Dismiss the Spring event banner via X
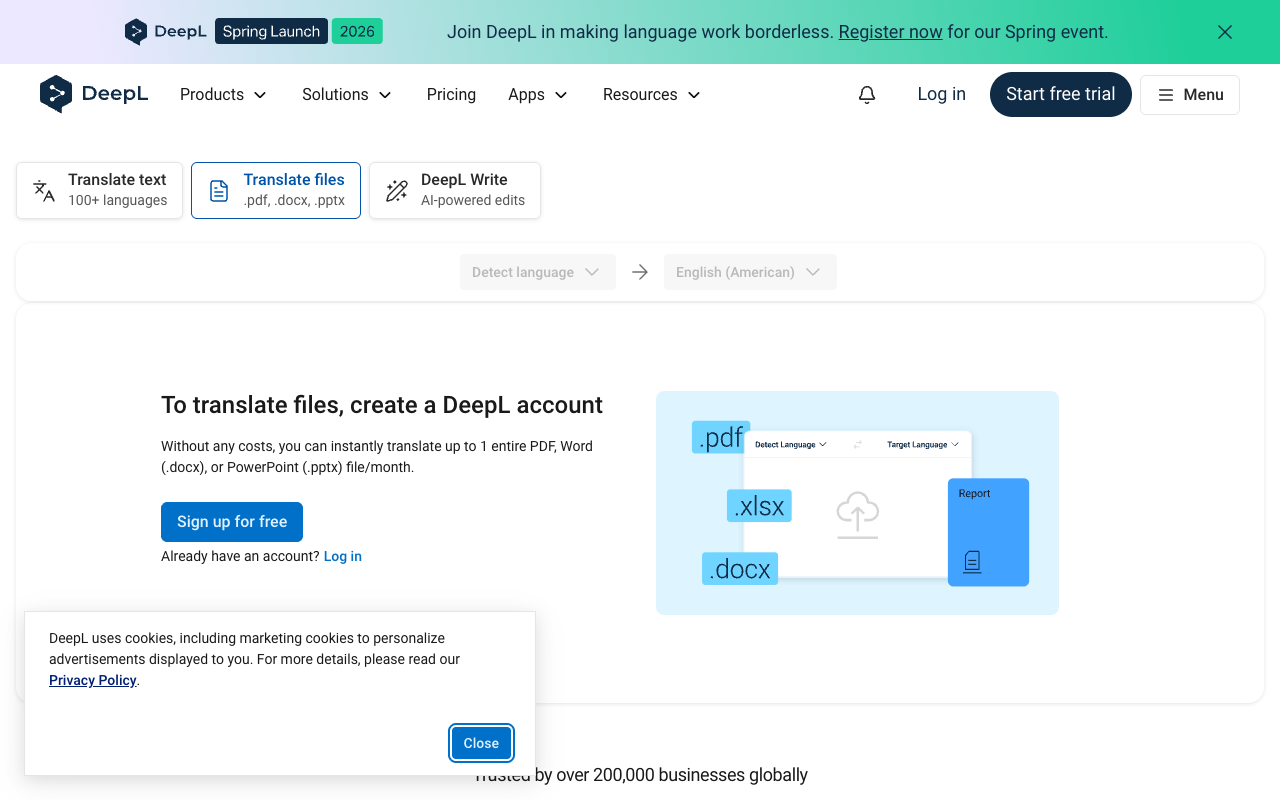Viewport: 1280px width, 800px height. [1224, 31]
